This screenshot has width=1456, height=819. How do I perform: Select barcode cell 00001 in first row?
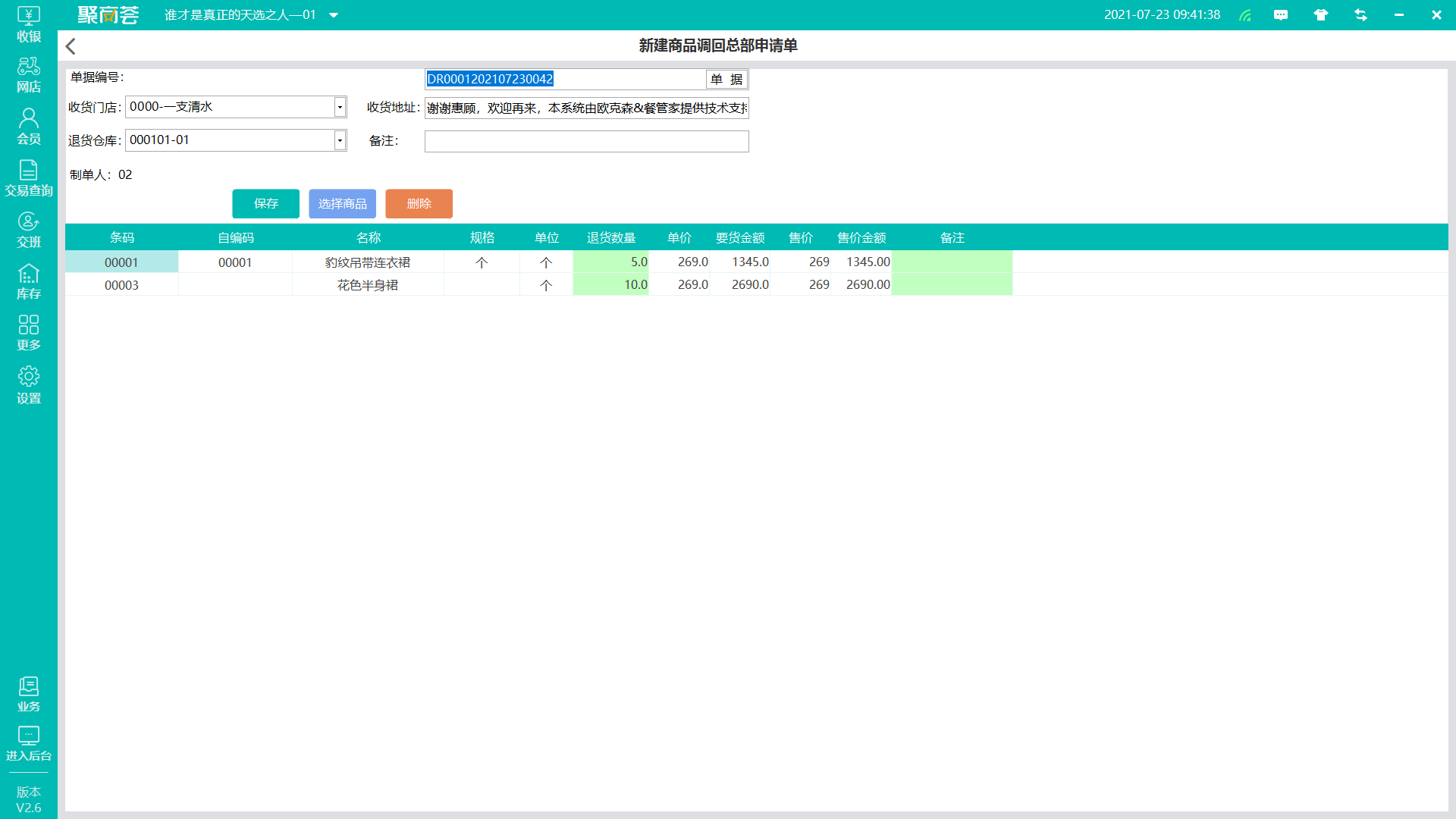point(121,262)
